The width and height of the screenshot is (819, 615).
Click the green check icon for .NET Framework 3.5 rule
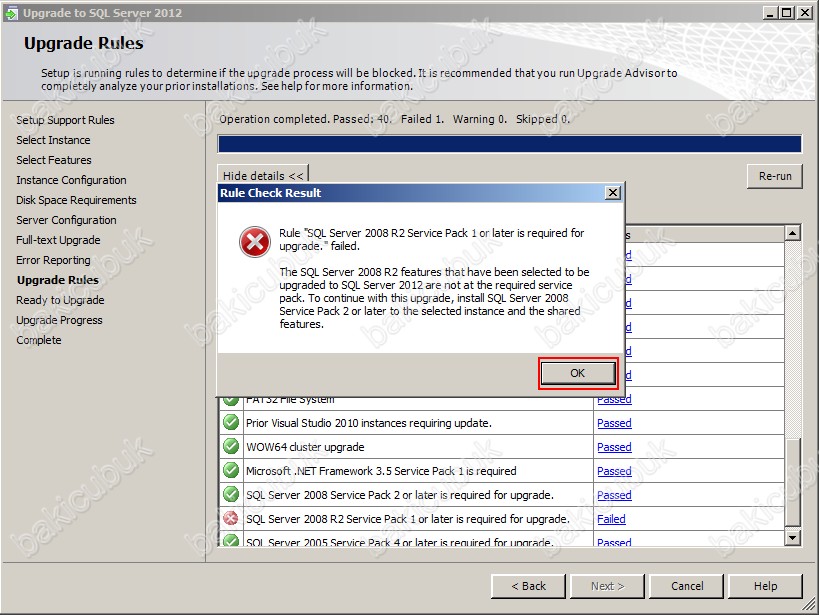coord(230,470)
